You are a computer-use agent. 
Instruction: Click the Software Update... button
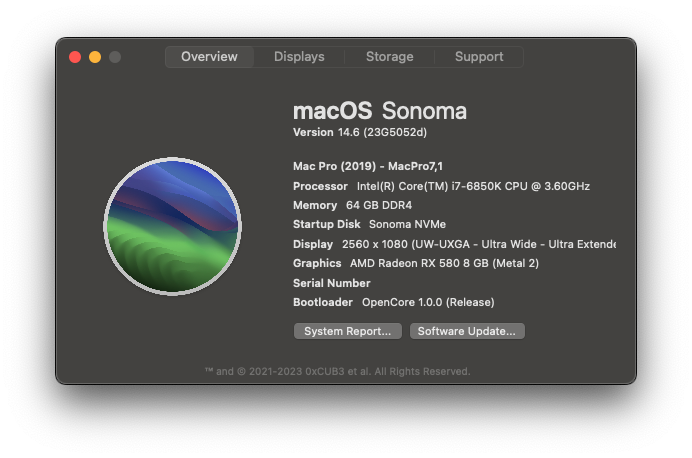[467, 331]
